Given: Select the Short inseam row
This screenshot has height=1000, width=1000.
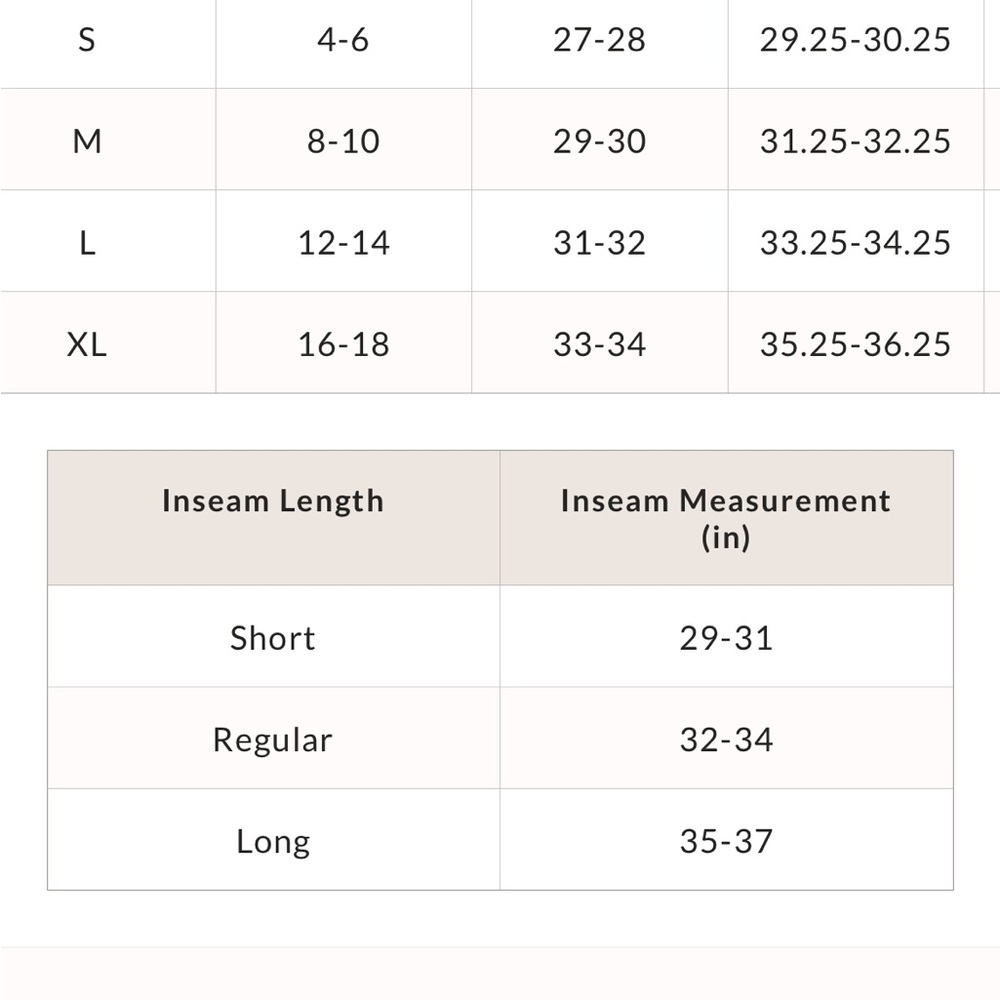Looking at the screenshot, I should [x=501, y=636].
